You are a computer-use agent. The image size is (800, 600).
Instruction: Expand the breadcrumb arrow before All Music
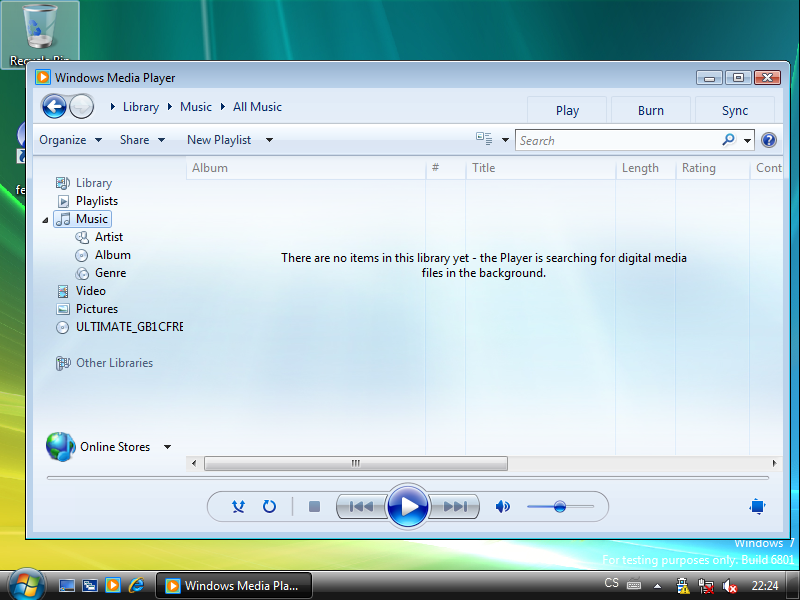pyautogui.click(x=223, y=107)
